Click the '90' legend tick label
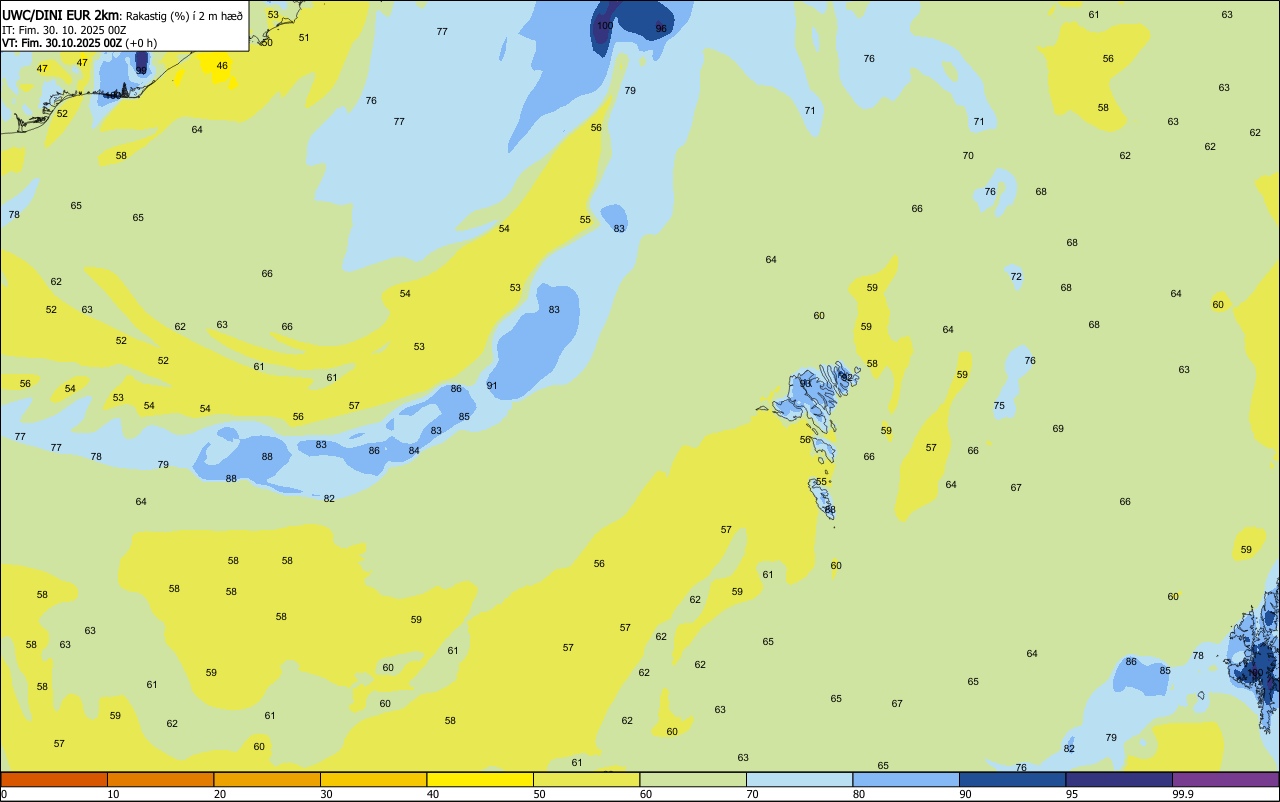This screenshot has width=1280, height=802. coord(966,794)
